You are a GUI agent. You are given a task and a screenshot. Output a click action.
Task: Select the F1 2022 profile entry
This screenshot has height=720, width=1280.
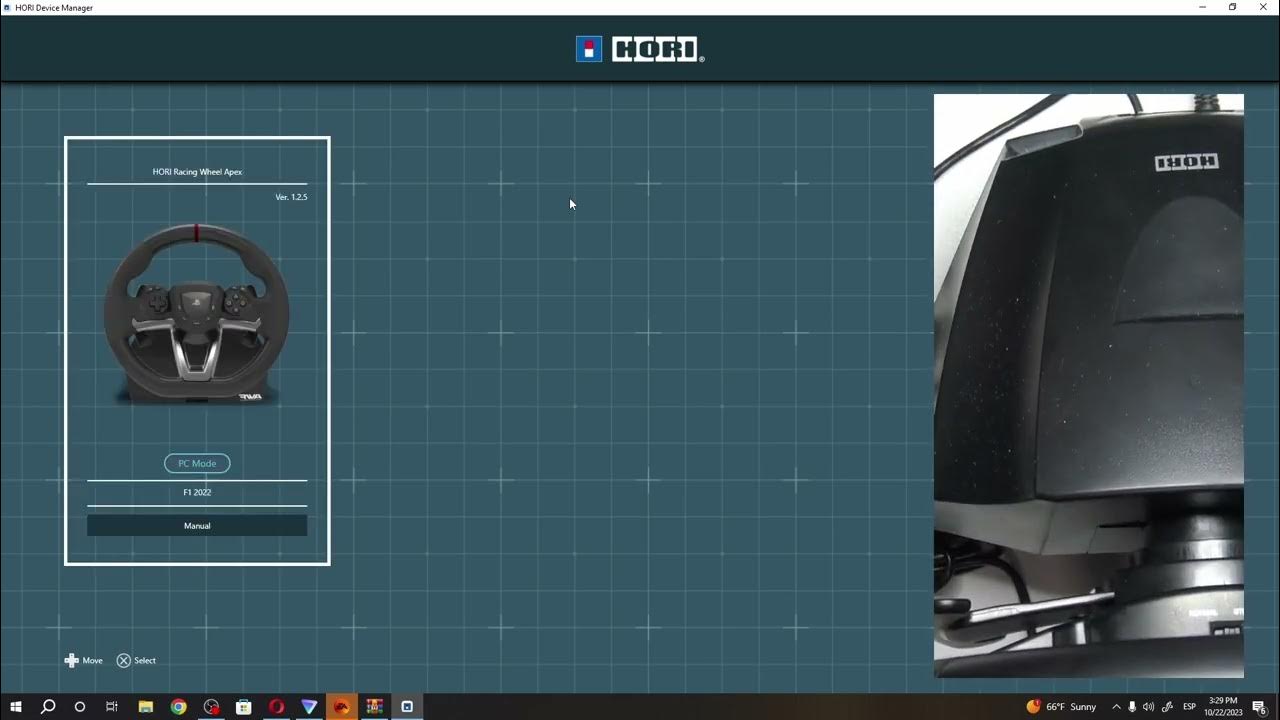(x=197, y=492)
